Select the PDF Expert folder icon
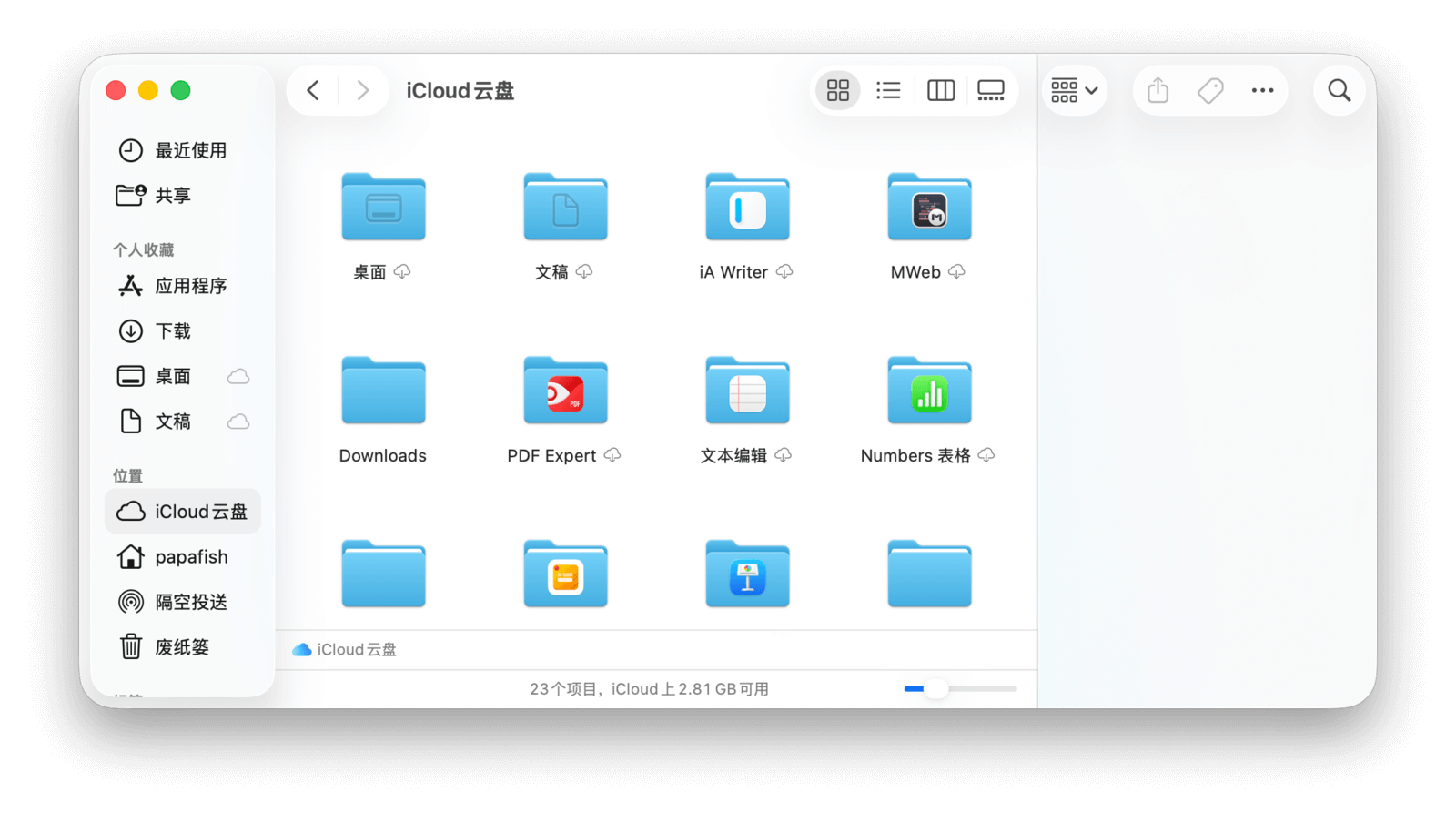The height and width of the screenshot is (813, 1456). 565,391
